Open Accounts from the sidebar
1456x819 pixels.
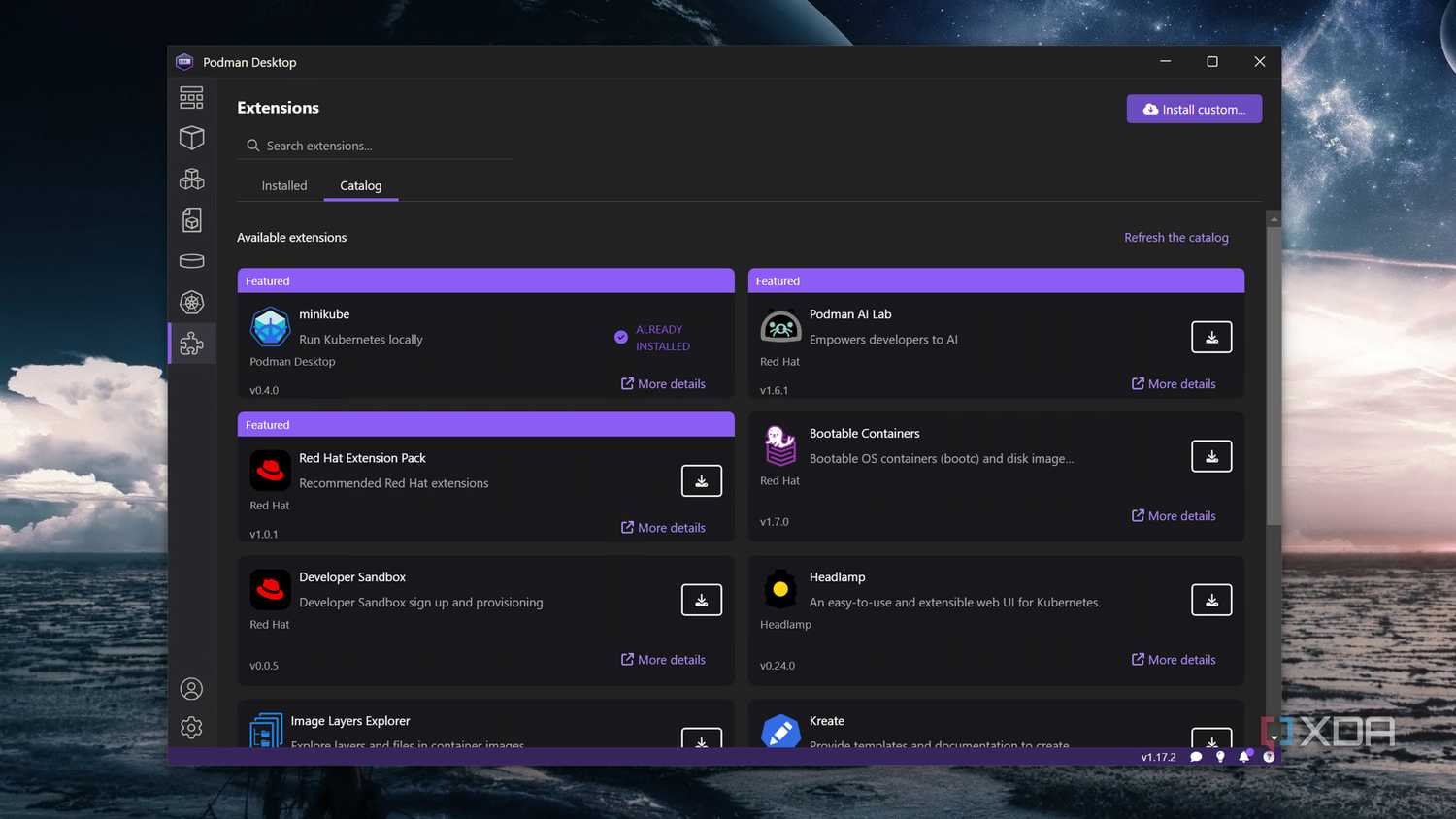[x=191, y=688]
